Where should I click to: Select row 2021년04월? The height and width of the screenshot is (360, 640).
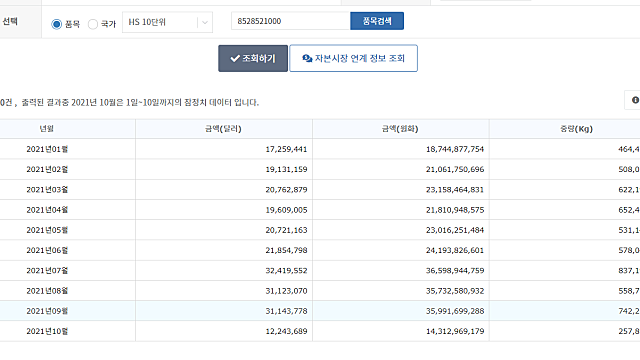click(x=320, y=210)
